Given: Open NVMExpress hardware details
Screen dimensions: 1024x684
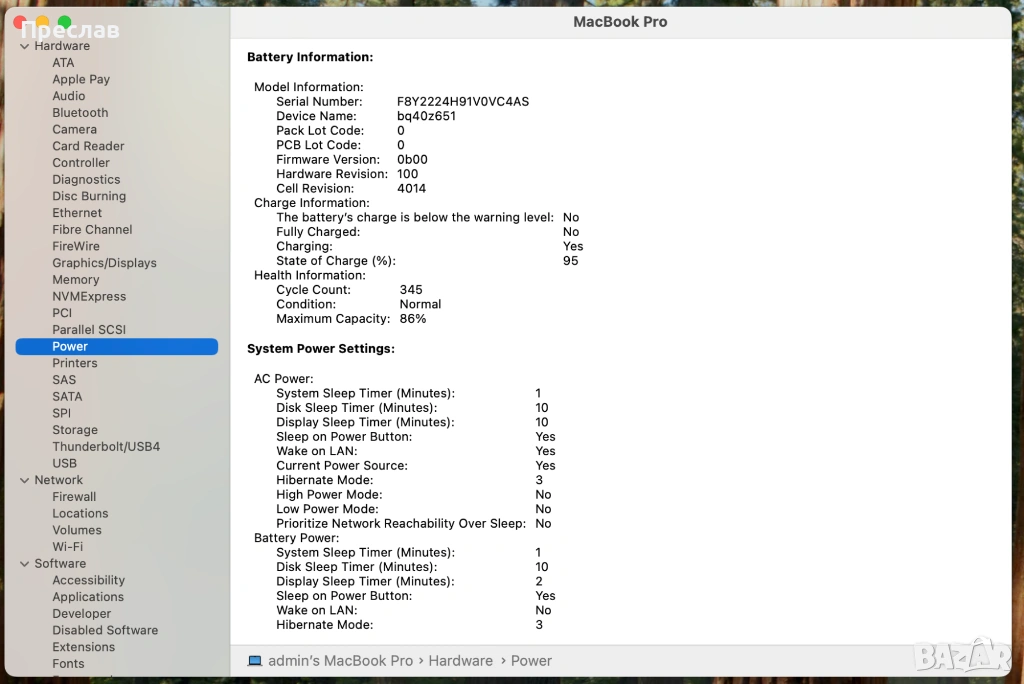Looking at the screenshot, I should point(89,297).
